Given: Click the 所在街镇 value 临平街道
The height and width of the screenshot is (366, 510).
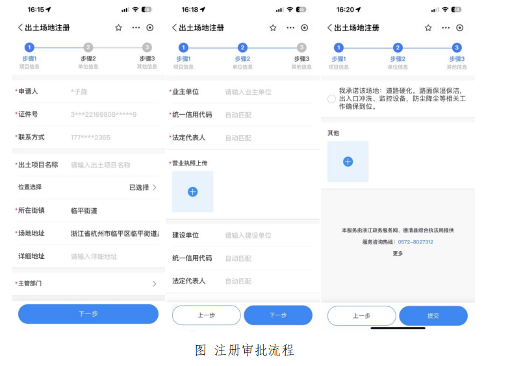Looking at the screenshot, I should [x=84, y=211].
